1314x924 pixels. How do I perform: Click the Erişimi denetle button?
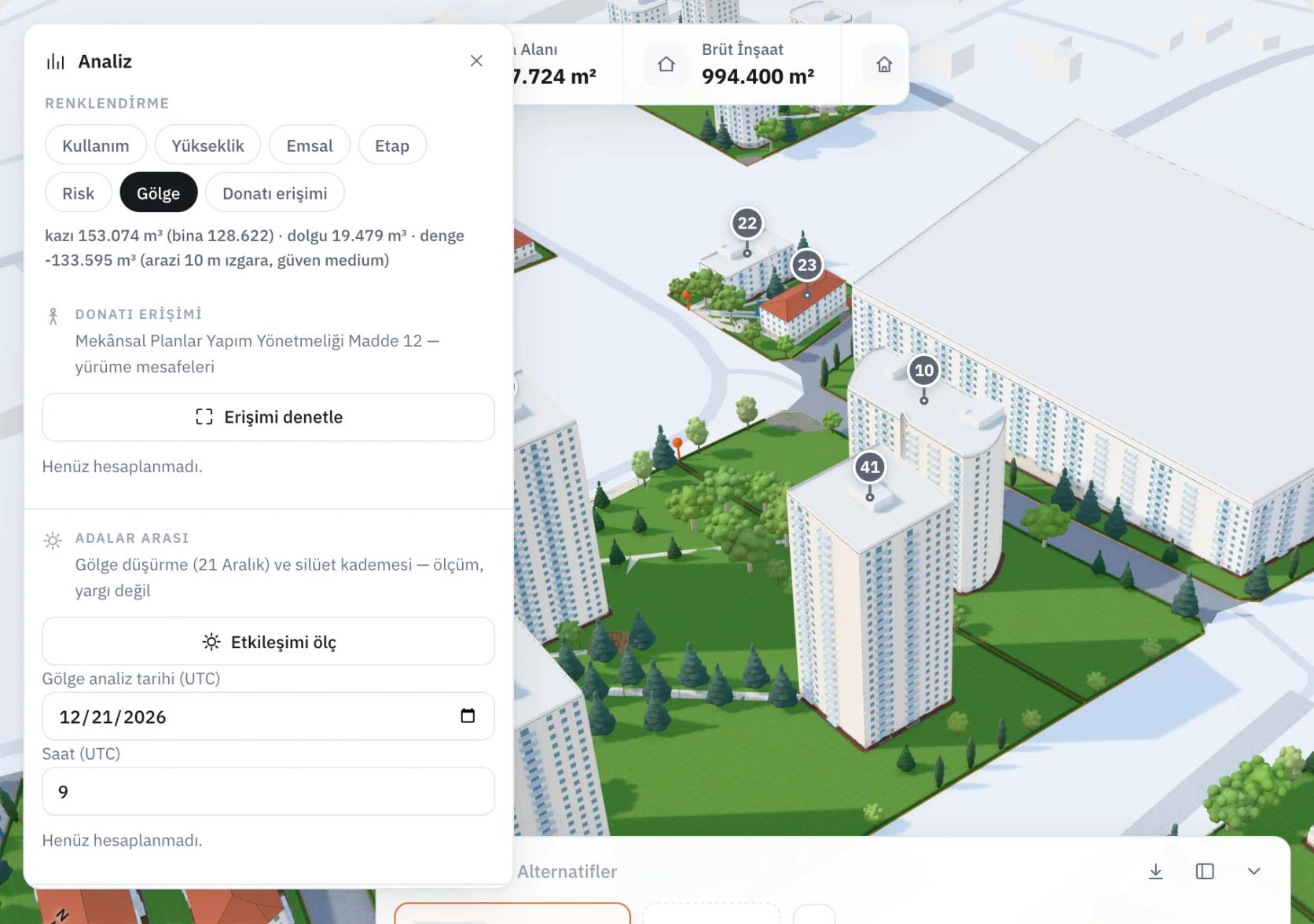coord(268,417)
